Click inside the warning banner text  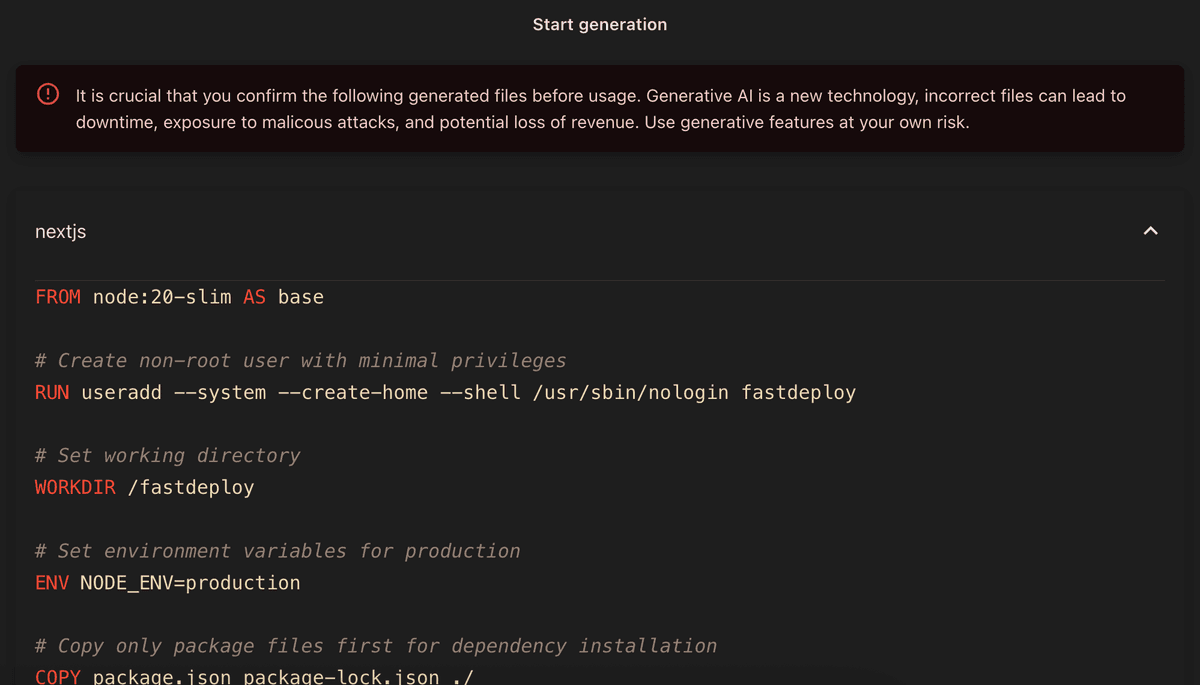click(x=599, y=108)
